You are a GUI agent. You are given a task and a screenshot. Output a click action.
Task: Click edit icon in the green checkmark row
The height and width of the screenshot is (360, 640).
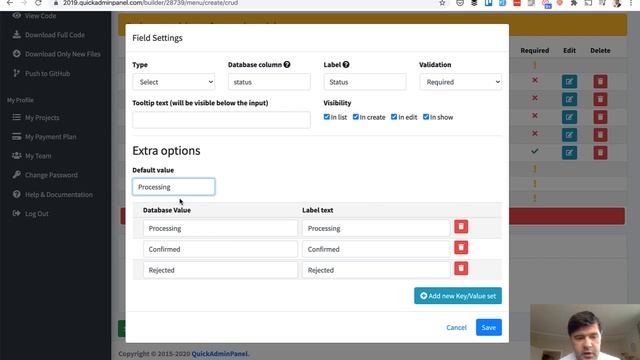pos(569,153)
